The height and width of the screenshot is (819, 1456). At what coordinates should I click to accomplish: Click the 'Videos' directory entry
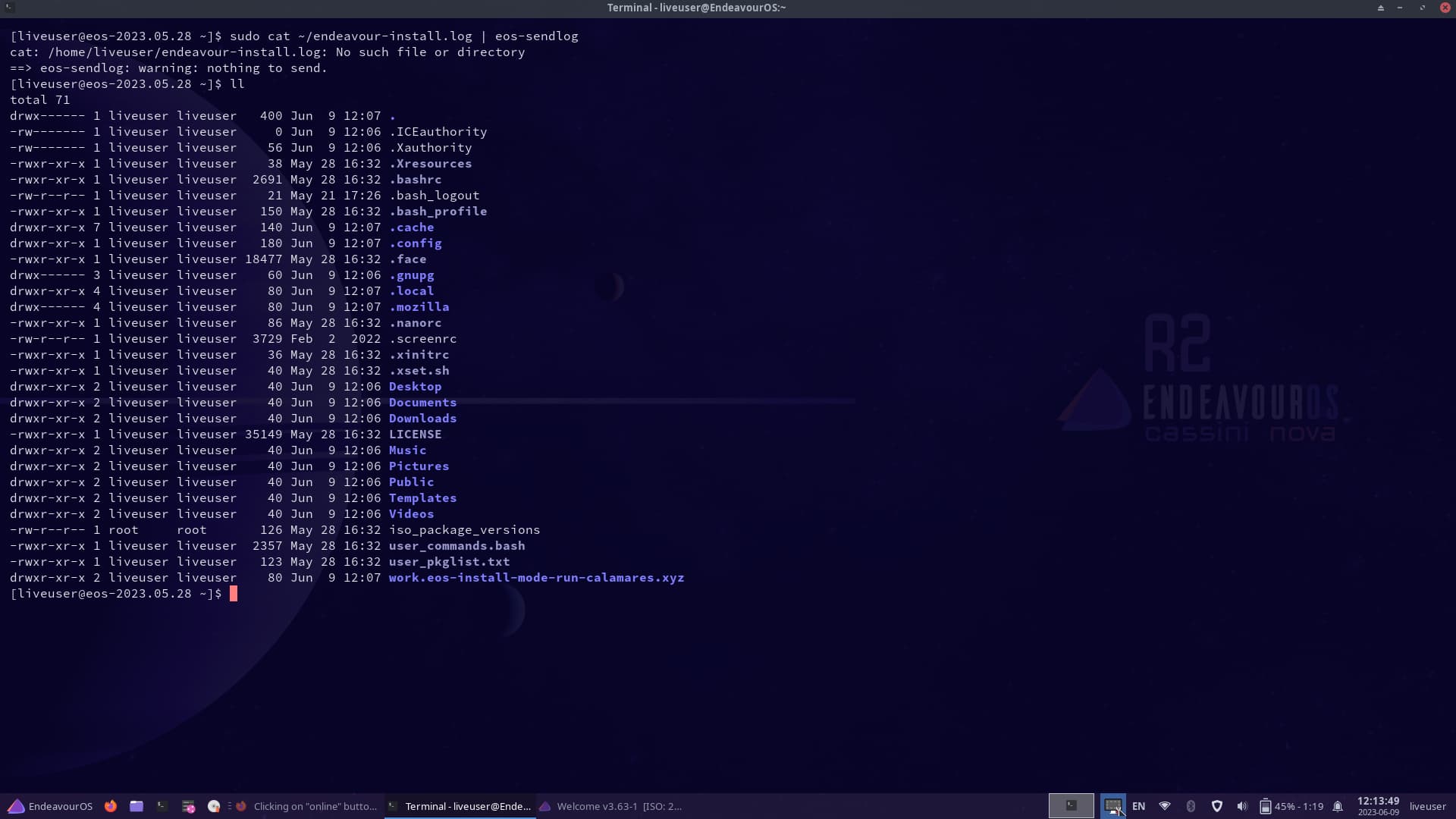pyautogui.click(x=411, y=513)
